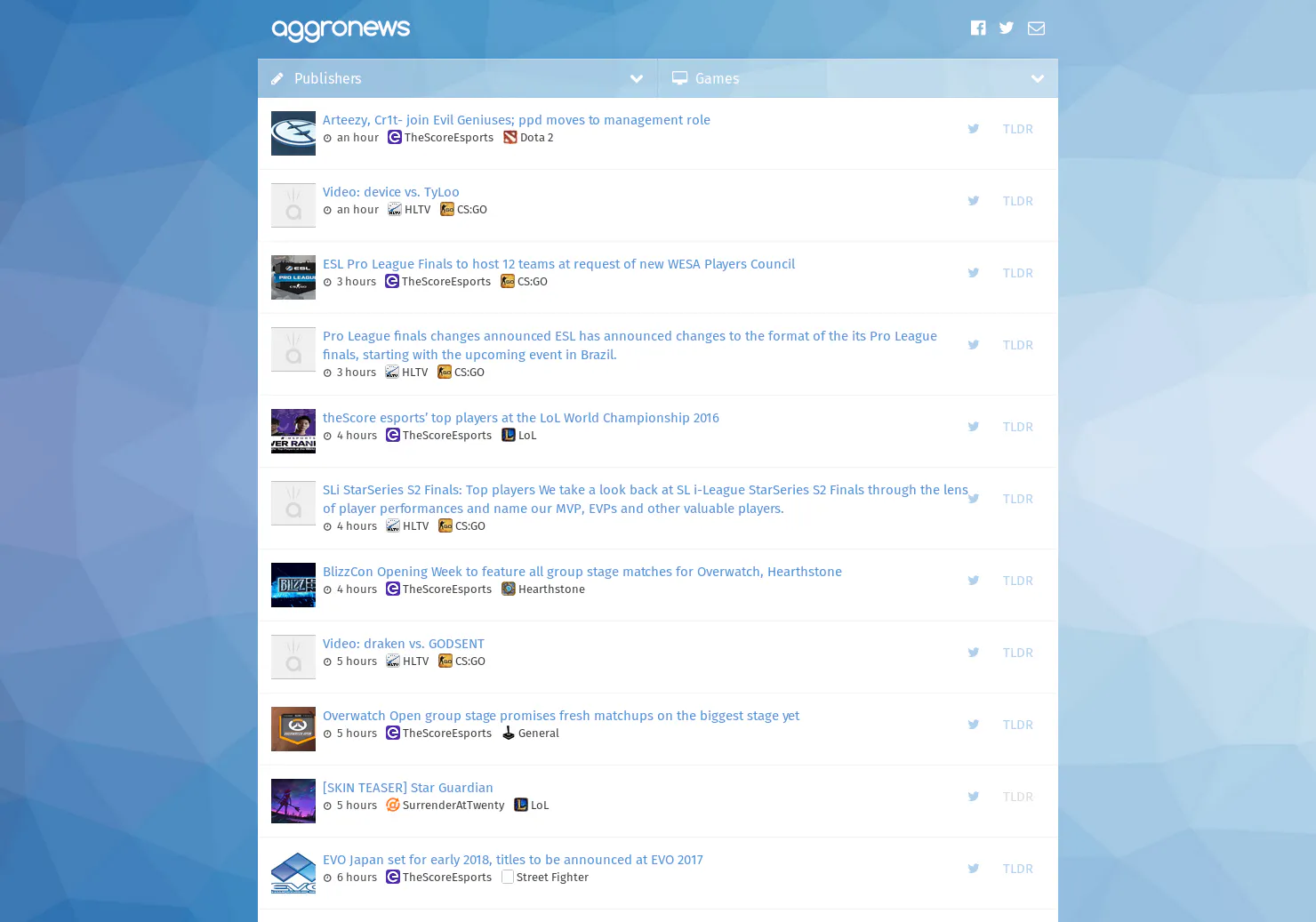Open TLDR for Pro League finals changes
1316x922 pixels.
pyautogui.click(x=1017, y=345)
